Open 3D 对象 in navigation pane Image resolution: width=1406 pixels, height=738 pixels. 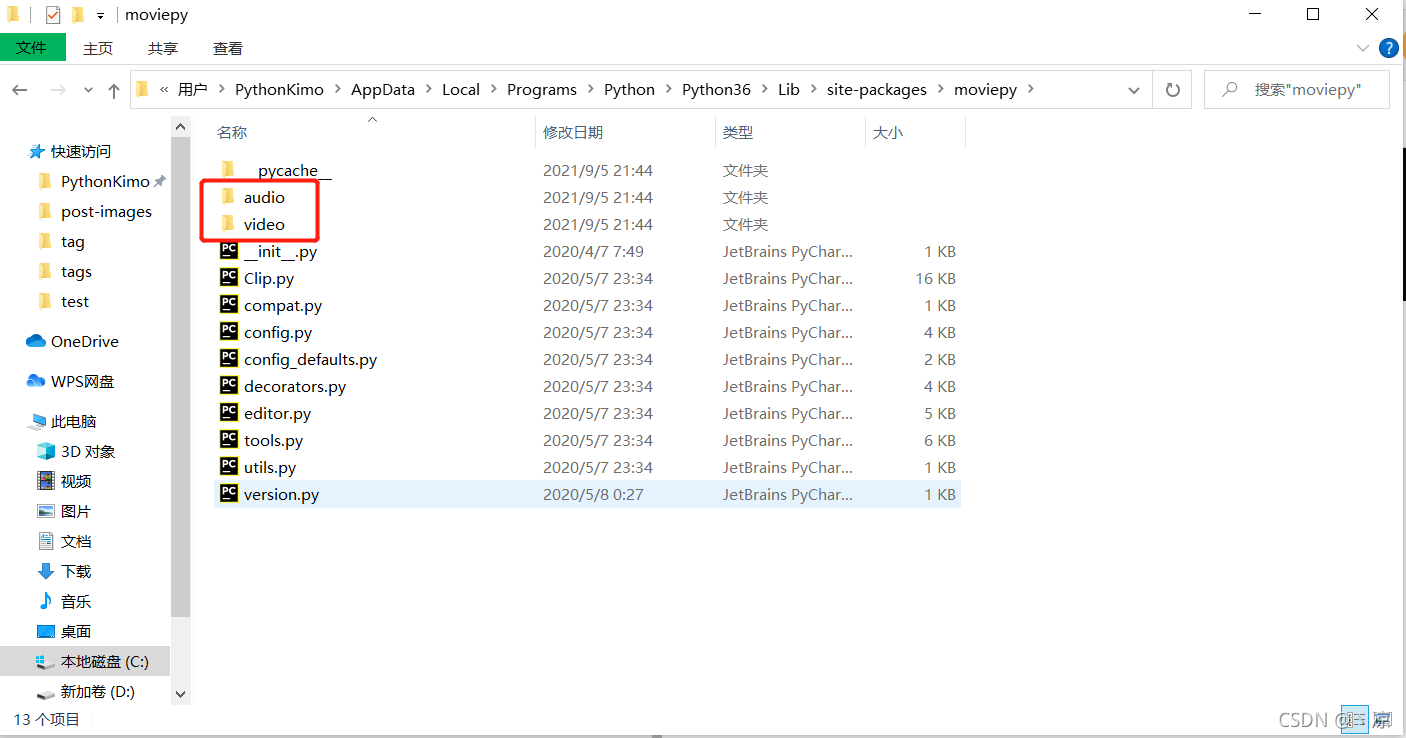[x=88, y=451]
